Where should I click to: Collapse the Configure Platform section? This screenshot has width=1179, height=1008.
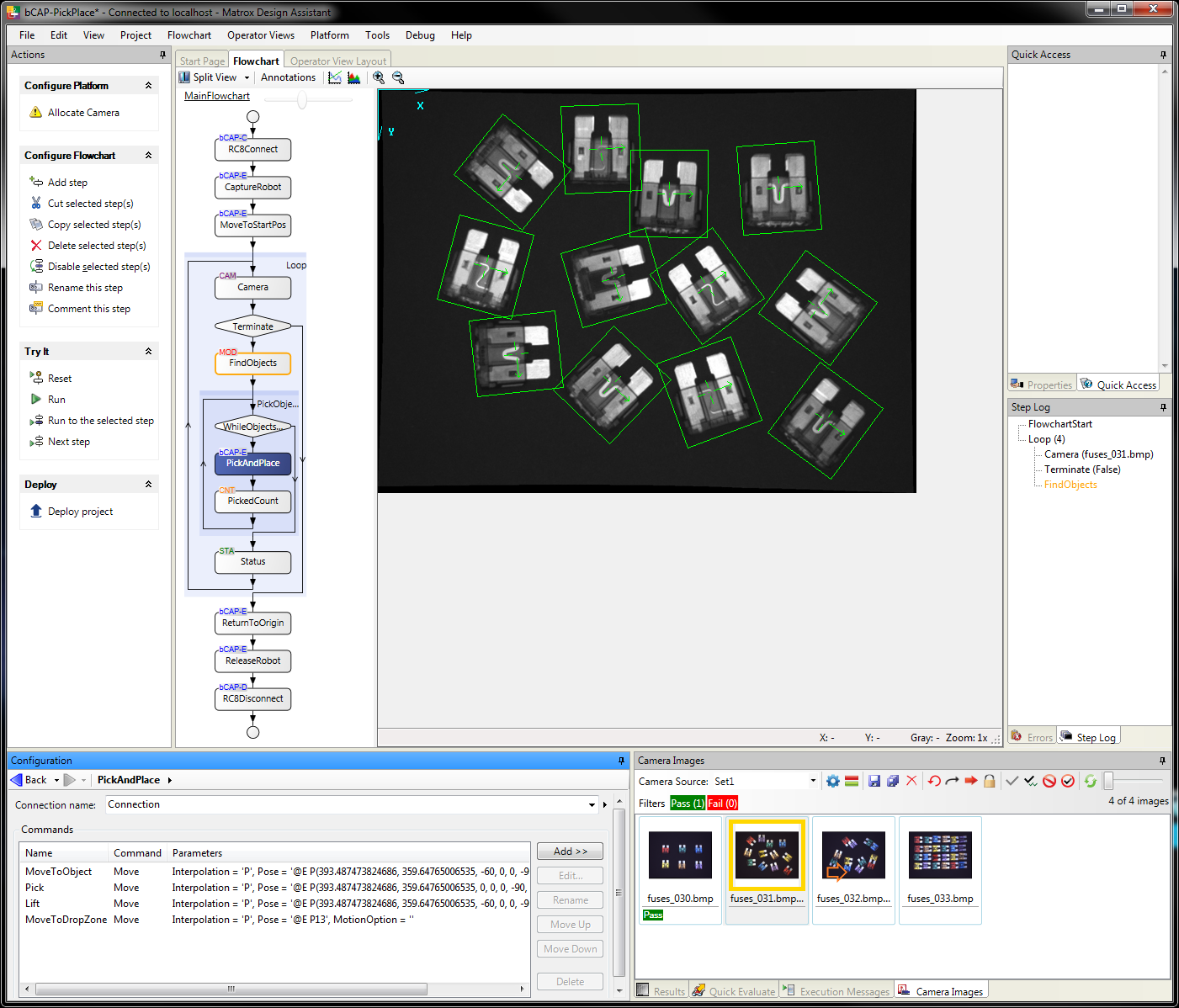(148, 86)
